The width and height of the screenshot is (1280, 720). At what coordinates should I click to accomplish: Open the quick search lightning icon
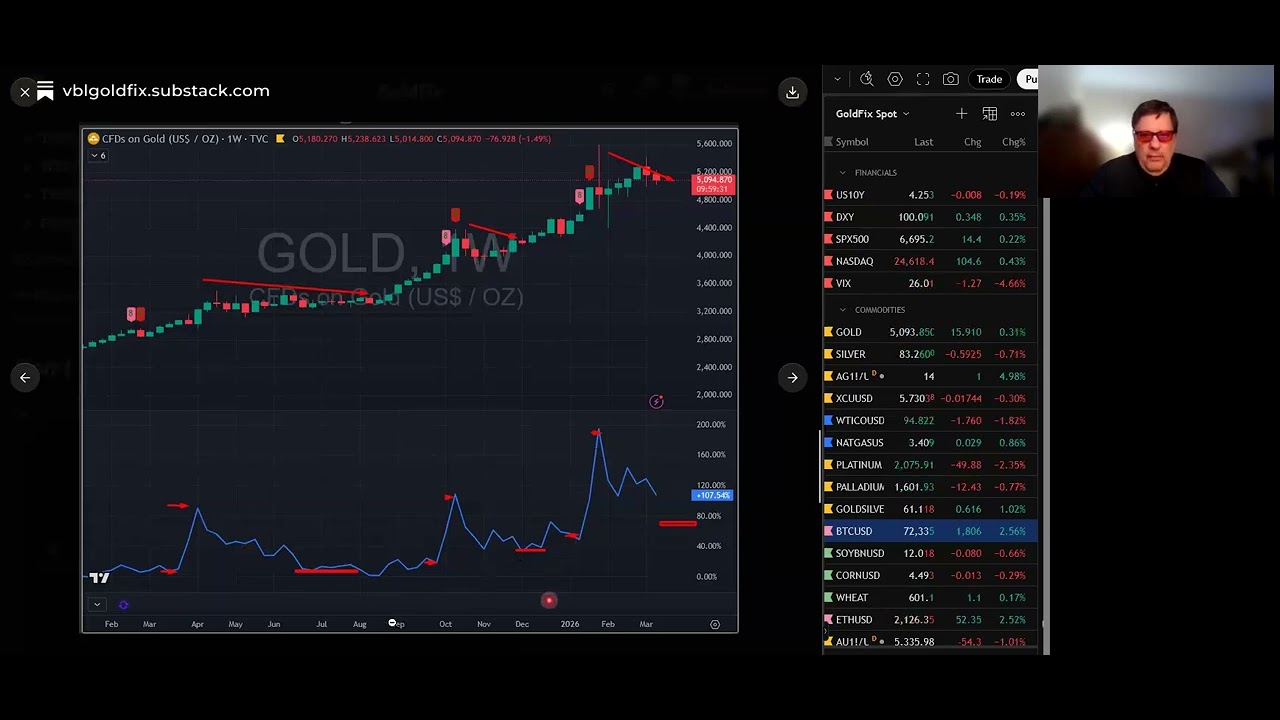[x=867, y=79]
